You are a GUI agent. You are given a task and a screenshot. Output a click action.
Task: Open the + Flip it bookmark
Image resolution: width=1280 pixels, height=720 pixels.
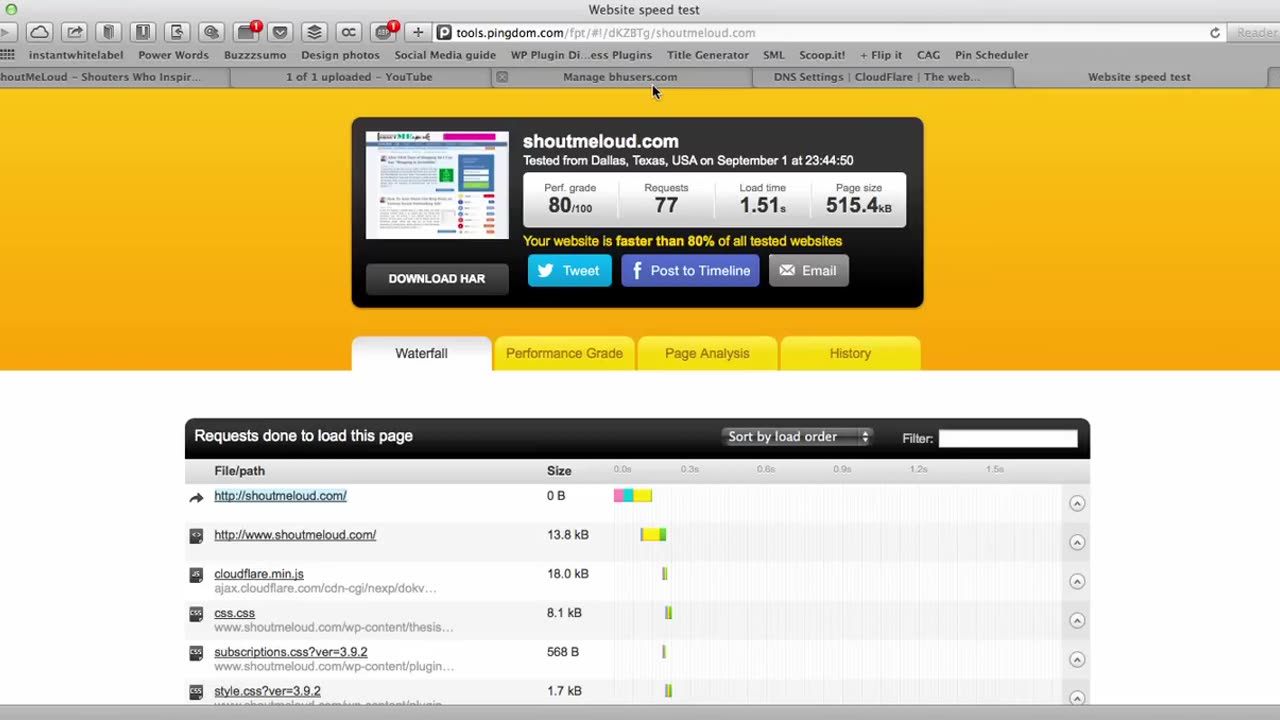coord(880,55)
